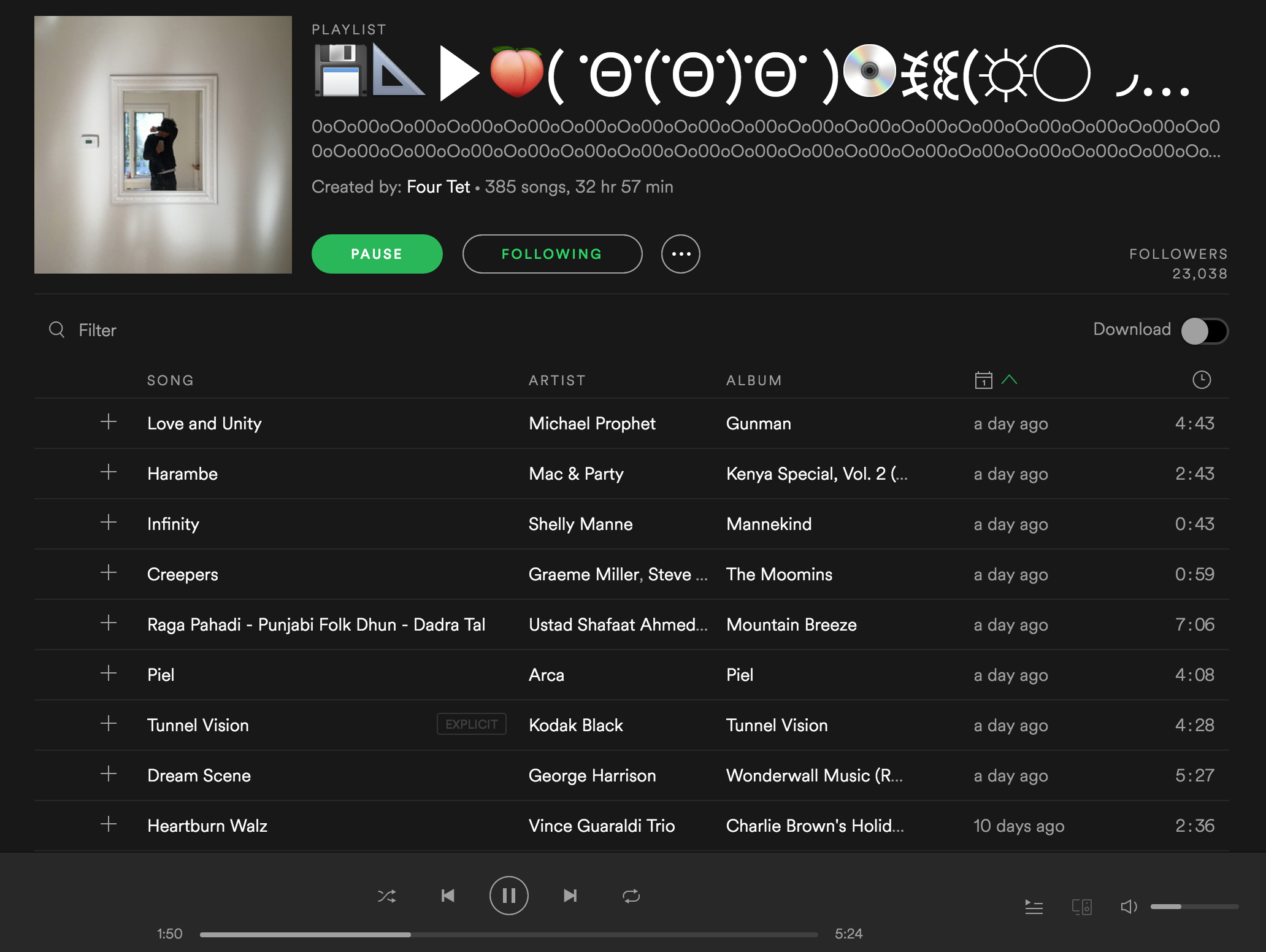Reverse sort order with green arrow

tap(1009, 380)
